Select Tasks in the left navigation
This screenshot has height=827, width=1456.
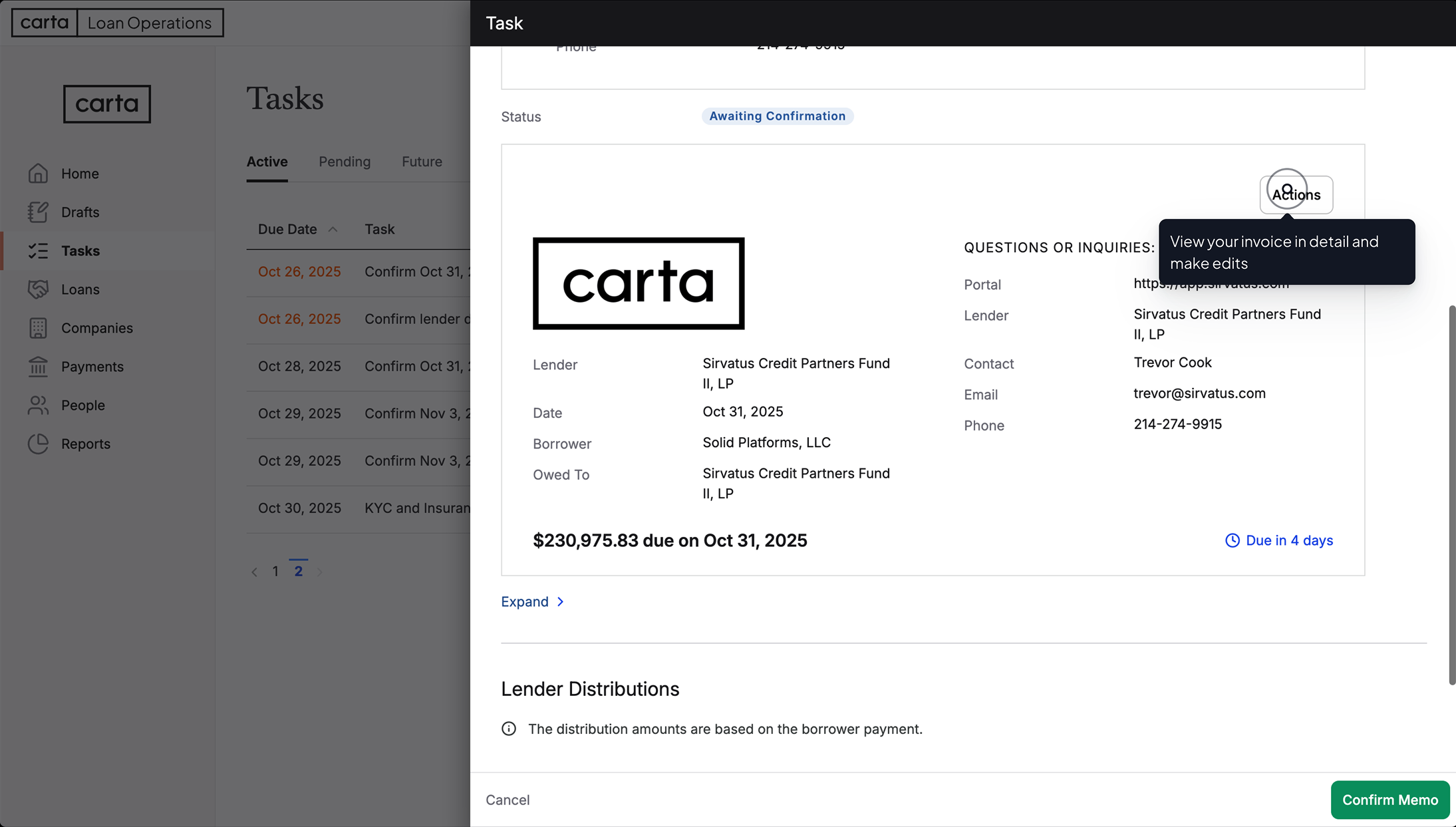[x=81, y=250]
